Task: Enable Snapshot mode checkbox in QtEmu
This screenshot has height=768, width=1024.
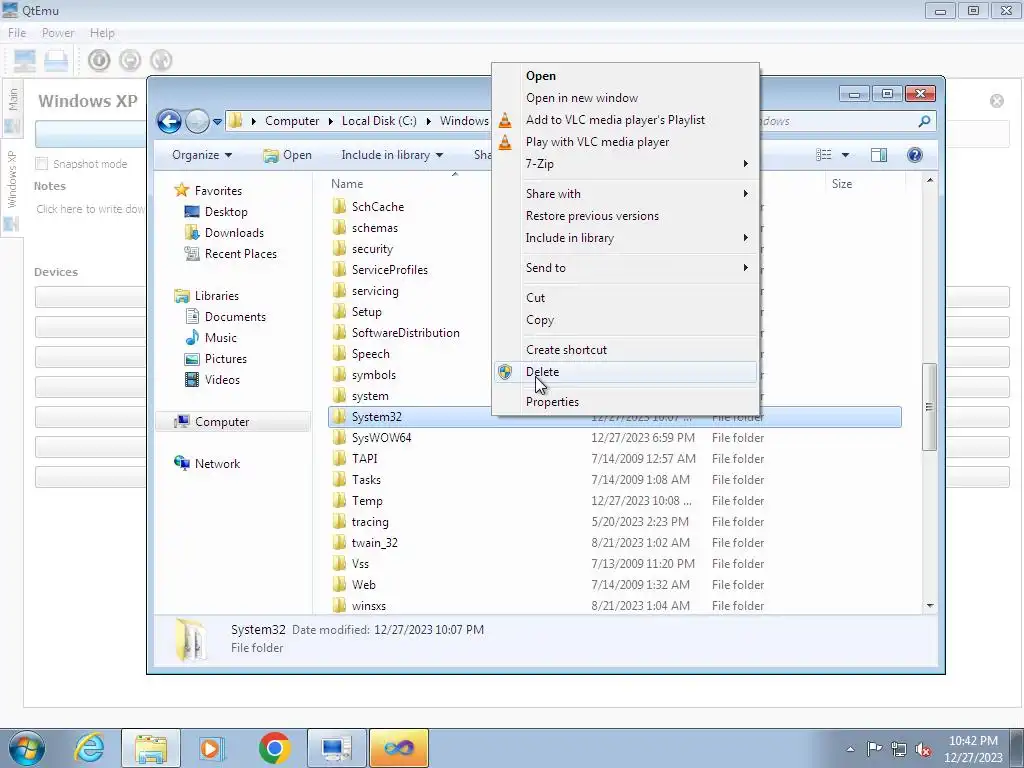Action: click(x=42, y=164)
